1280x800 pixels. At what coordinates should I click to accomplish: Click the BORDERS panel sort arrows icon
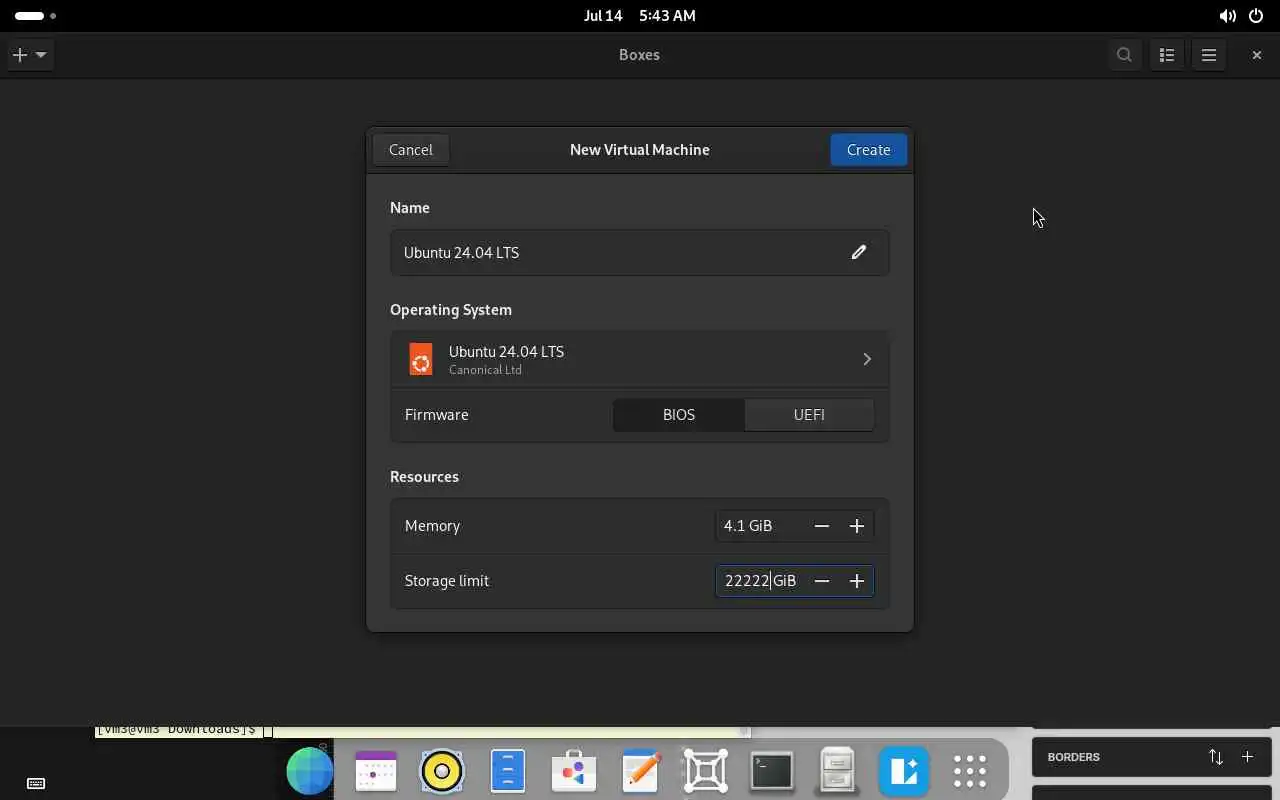(1216, 757)
